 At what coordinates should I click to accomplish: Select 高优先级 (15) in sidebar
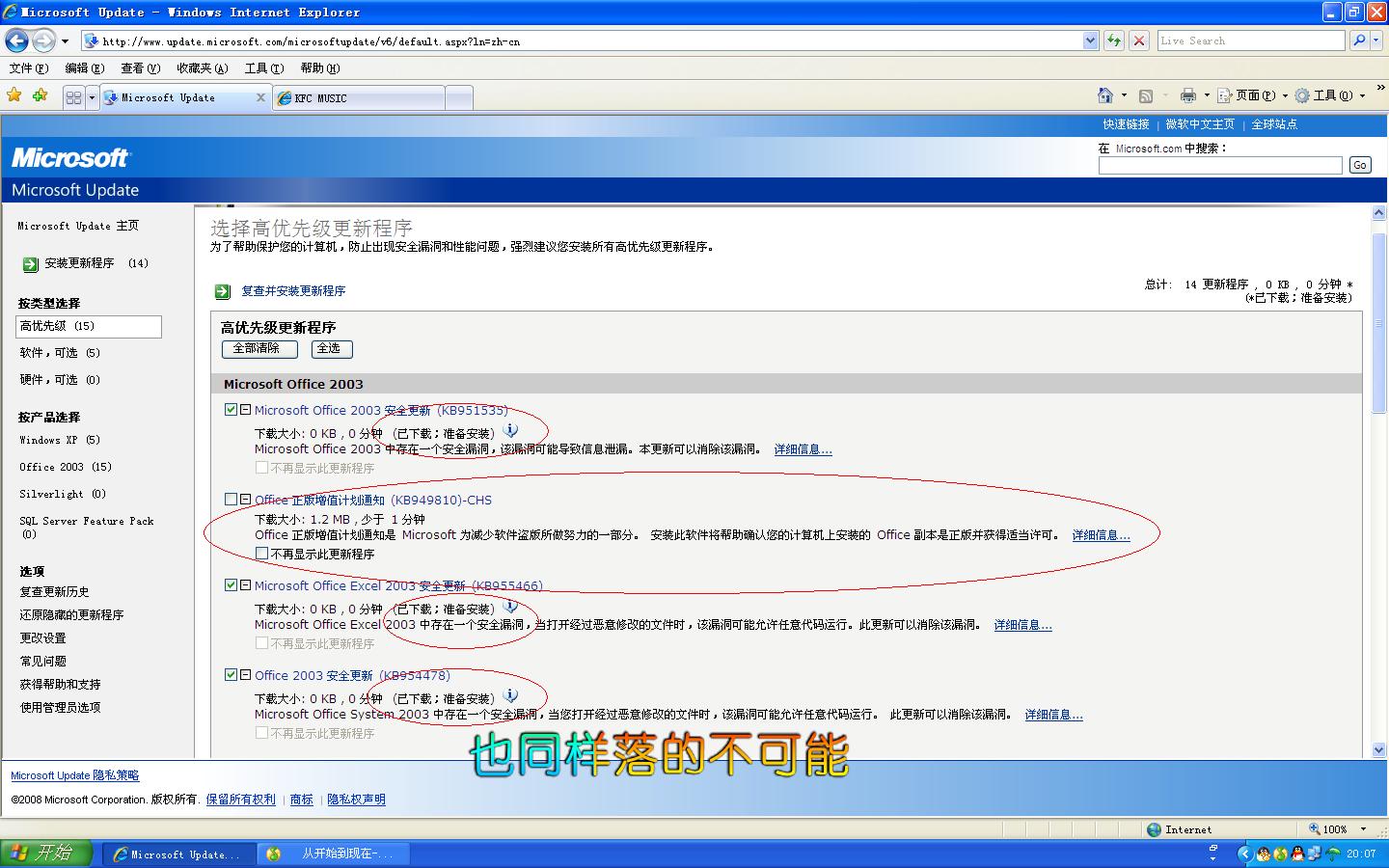[x=89, y=326]
